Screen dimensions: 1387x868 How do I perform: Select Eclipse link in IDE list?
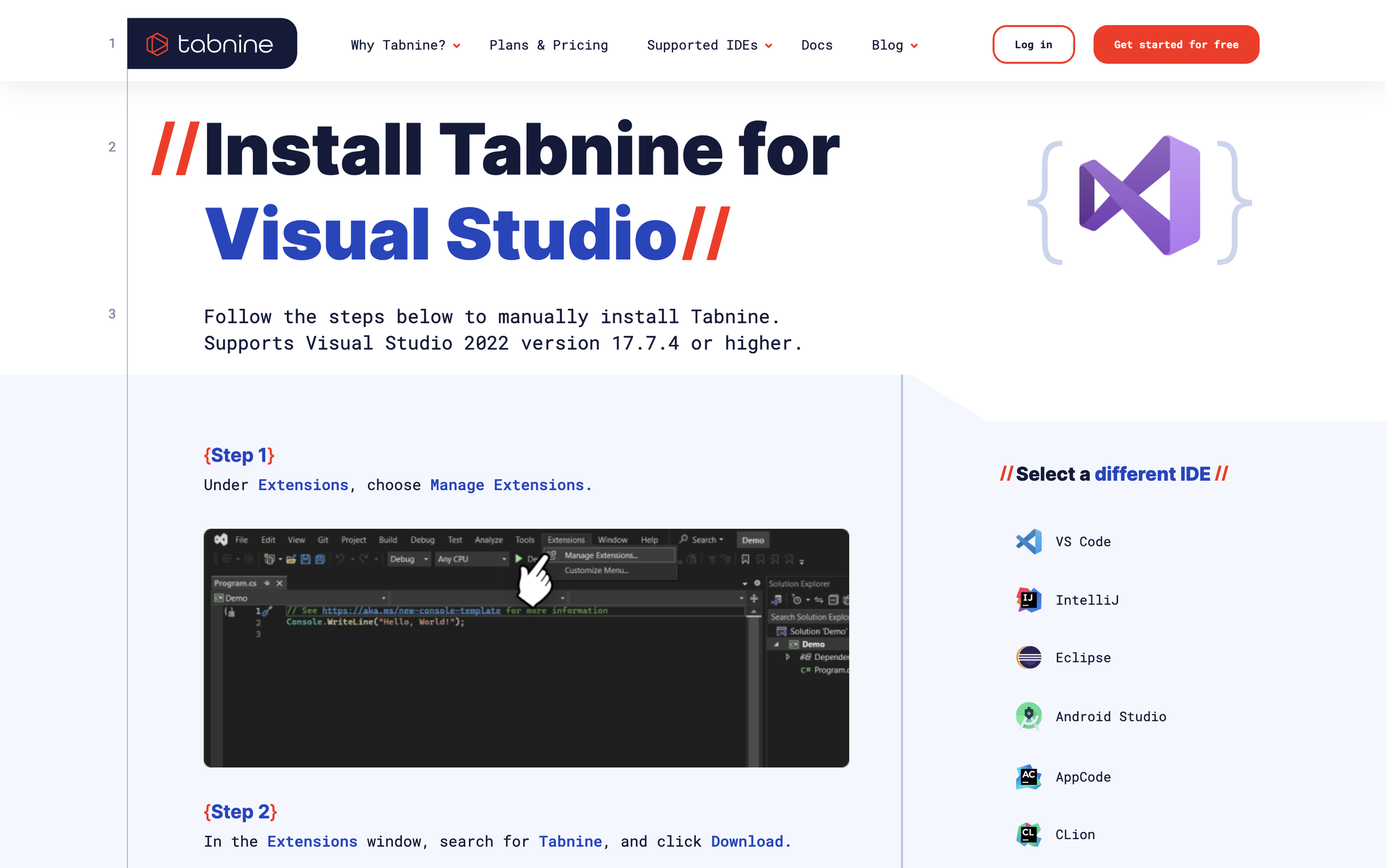tap(1083, 657)
